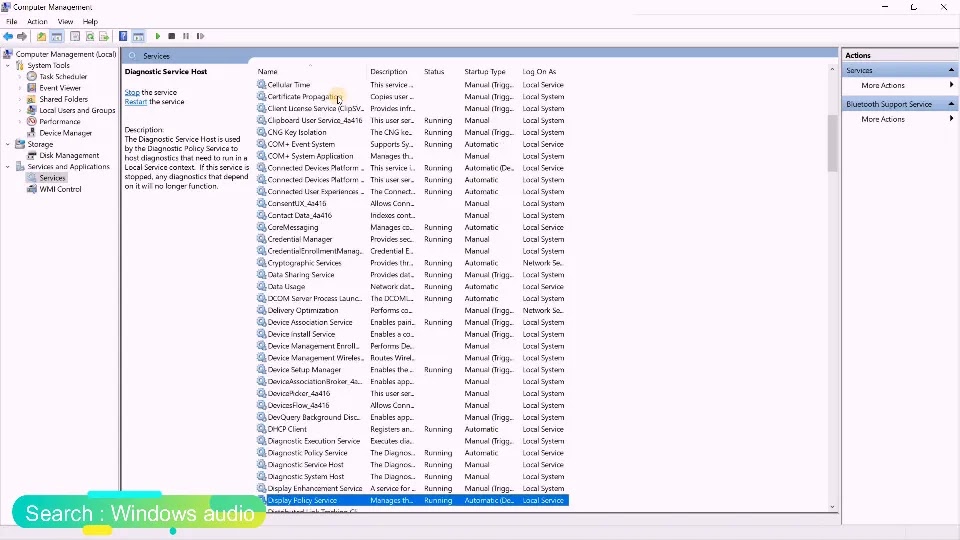Click the Pause Service toolbar icon
This screenshot has width=960, height=540.
186,36
